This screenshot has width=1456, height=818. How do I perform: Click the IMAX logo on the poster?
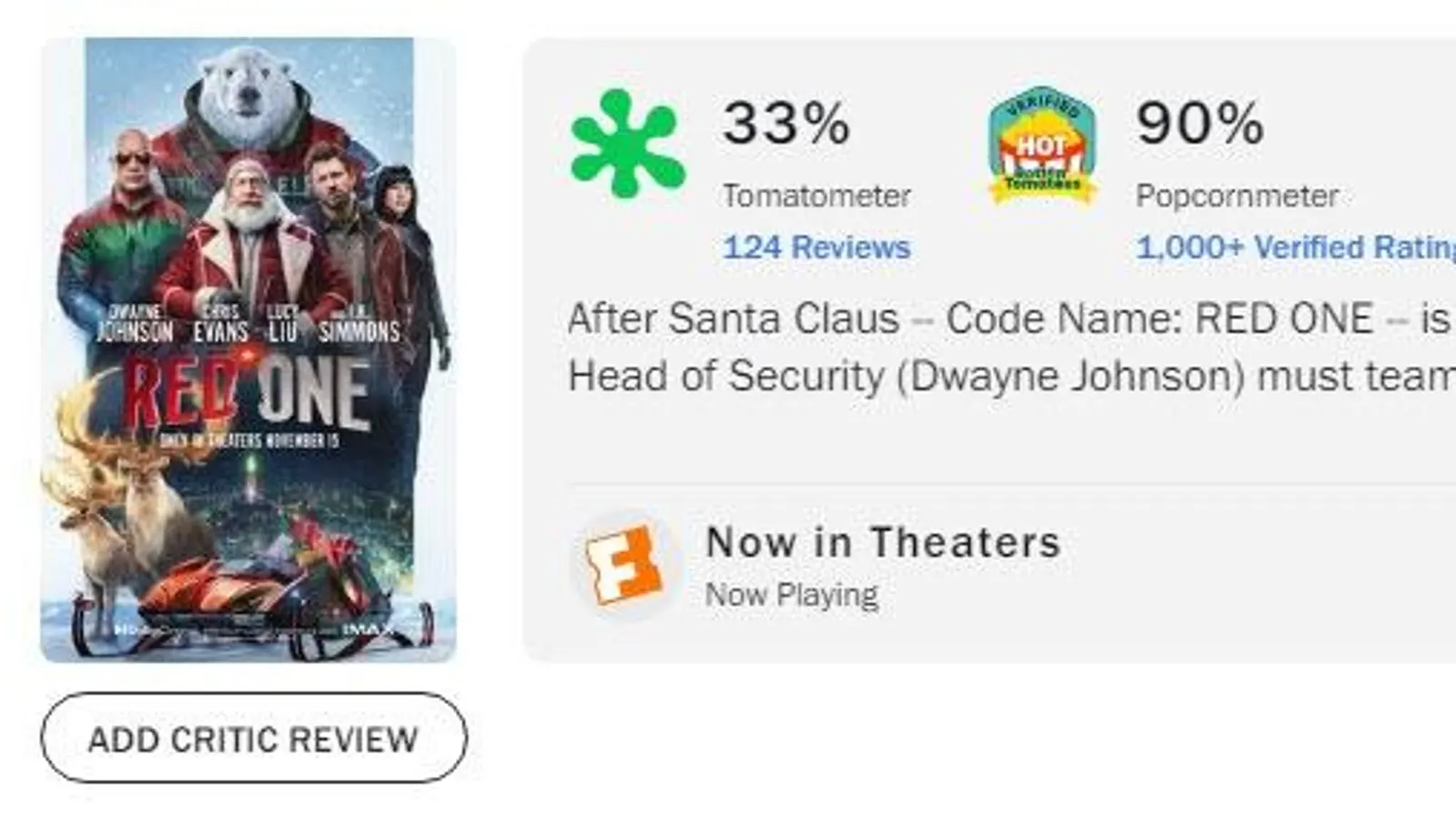(x=368, y=629)
